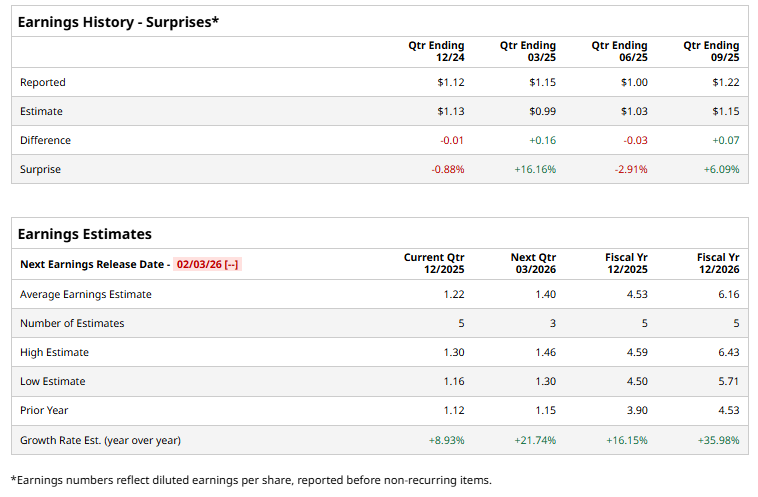Click the Fiscal Yr 12/2026 column header

tap(718, 264)
